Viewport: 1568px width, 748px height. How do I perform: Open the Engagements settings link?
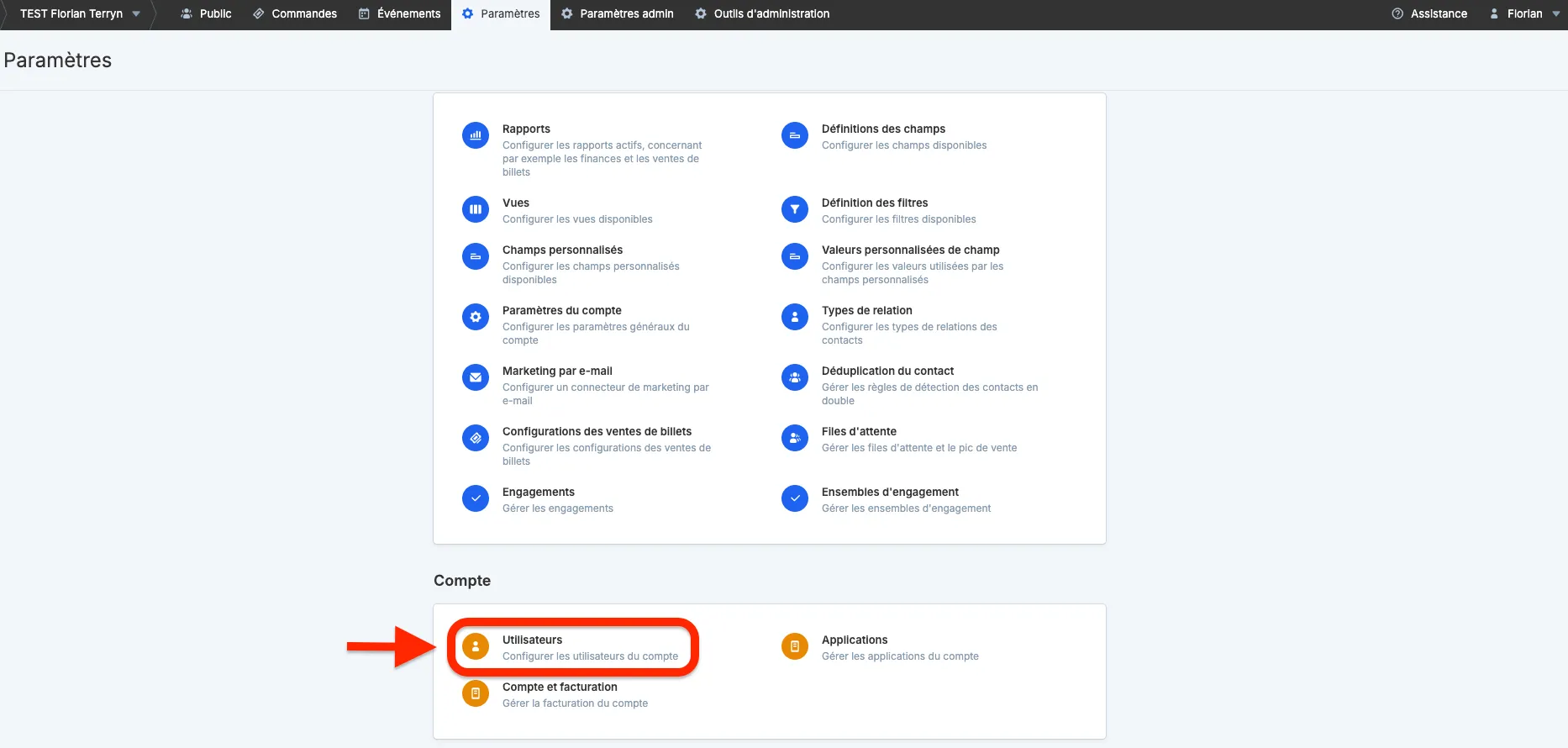coord(539,492)
